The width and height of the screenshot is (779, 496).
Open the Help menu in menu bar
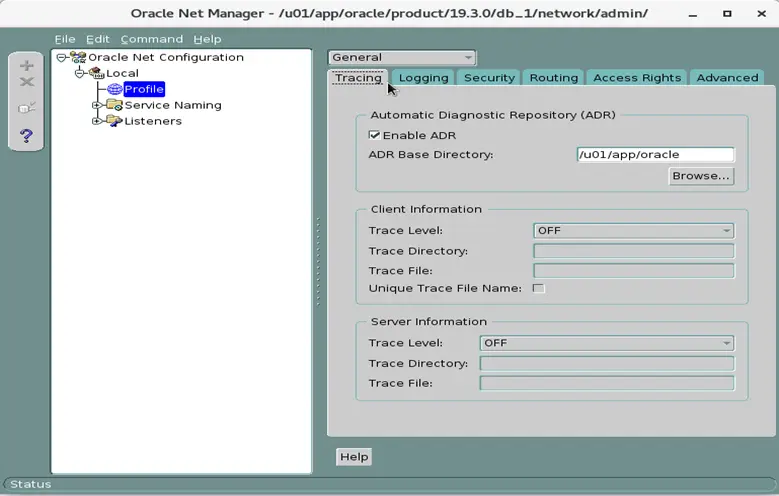pos(207,39)
